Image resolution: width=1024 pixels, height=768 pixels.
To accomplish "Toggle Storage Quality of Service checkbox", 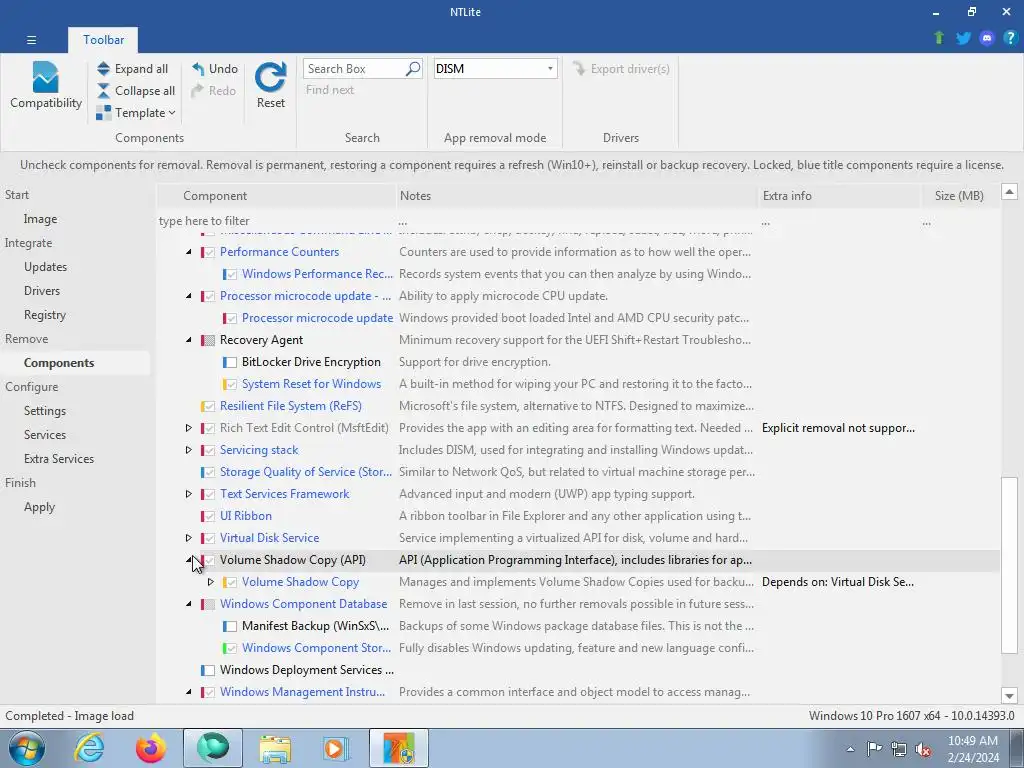I will [209, 472].
